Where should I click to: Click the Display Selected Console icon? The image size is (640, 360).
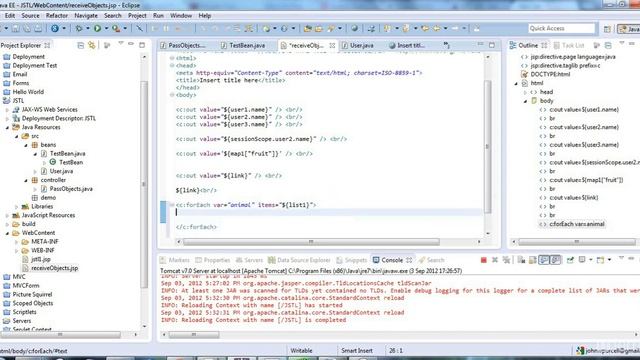tap(582, 260)
